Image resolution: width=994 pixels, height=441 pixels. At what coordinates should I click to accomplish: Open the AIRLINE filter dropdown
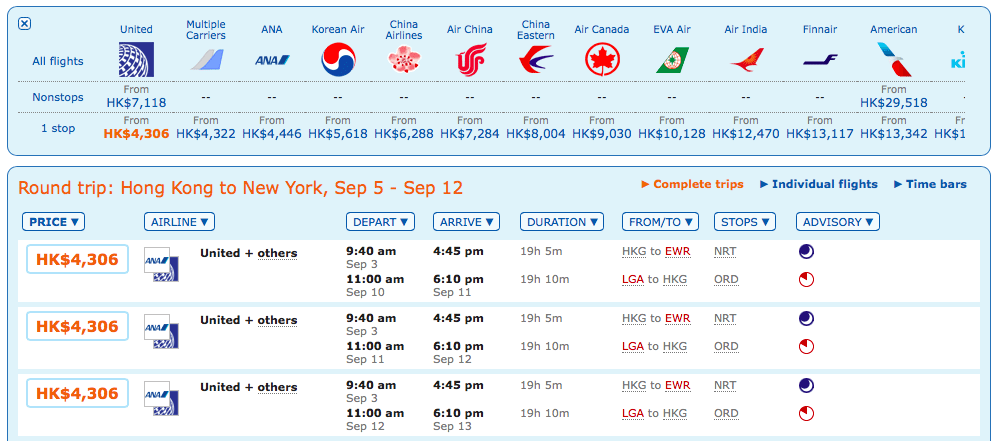pyautogui.click(x=179, y=222)
